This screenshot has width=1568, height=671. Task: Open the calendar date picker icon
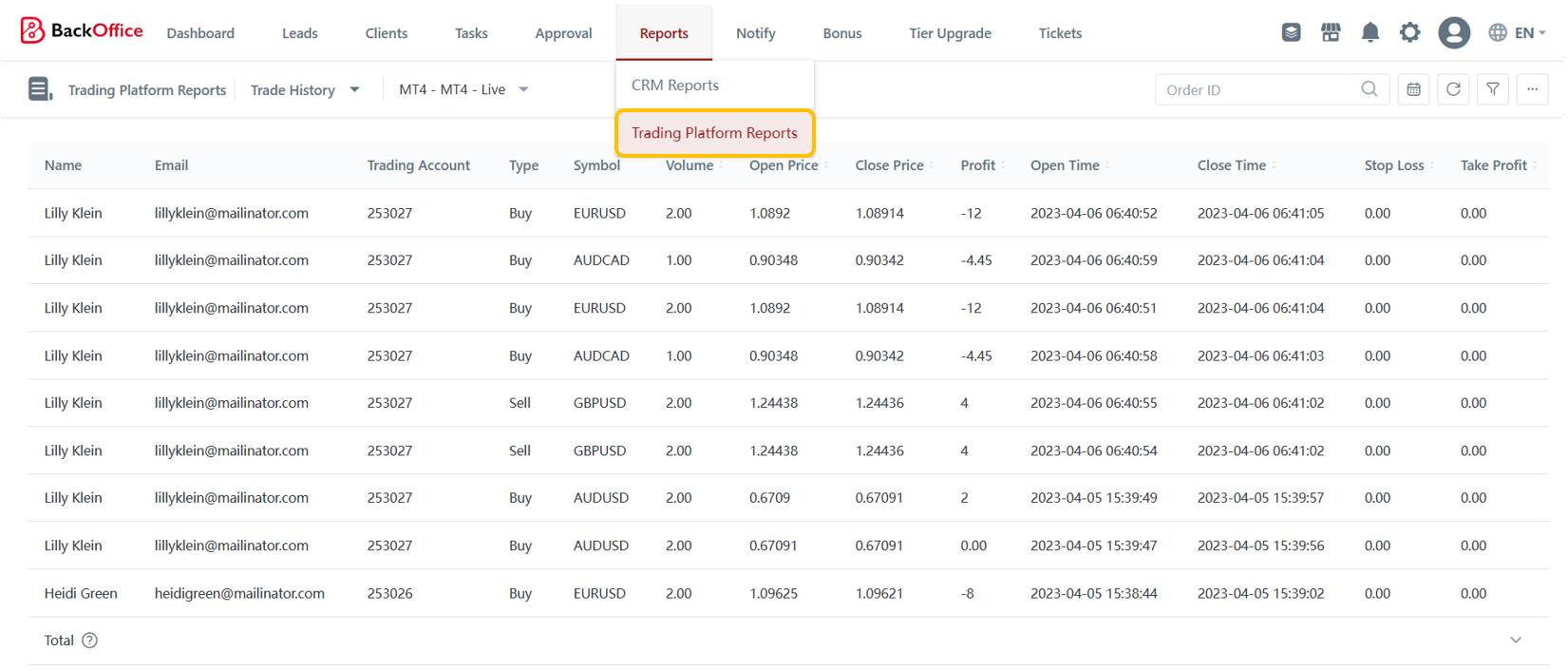1413,89
